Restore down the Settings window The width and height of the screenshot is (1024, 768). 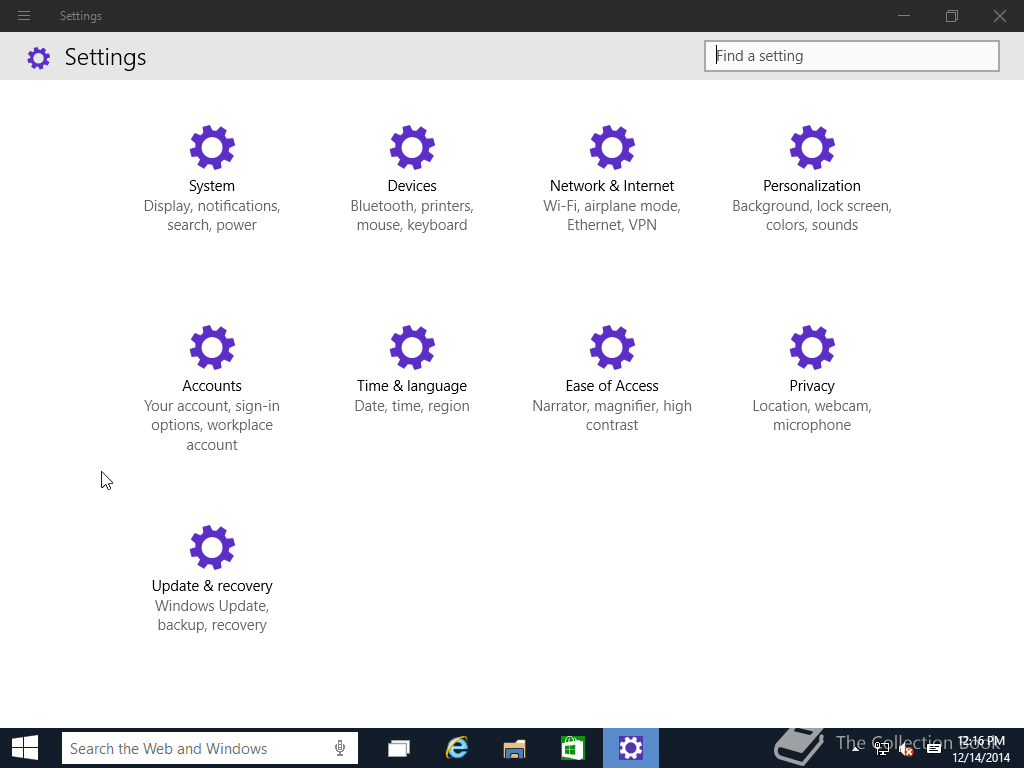952,16
